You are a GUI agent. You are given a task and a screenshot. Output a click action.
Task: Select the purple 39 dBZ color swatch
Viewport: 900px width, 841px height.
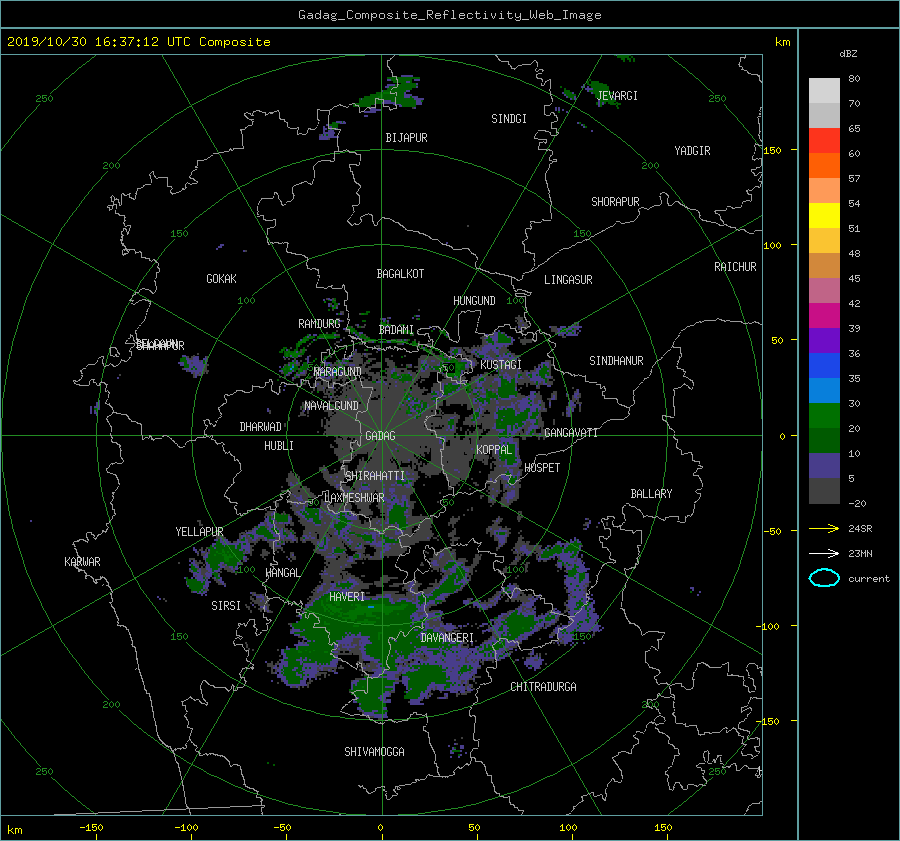tap(824, 340)
